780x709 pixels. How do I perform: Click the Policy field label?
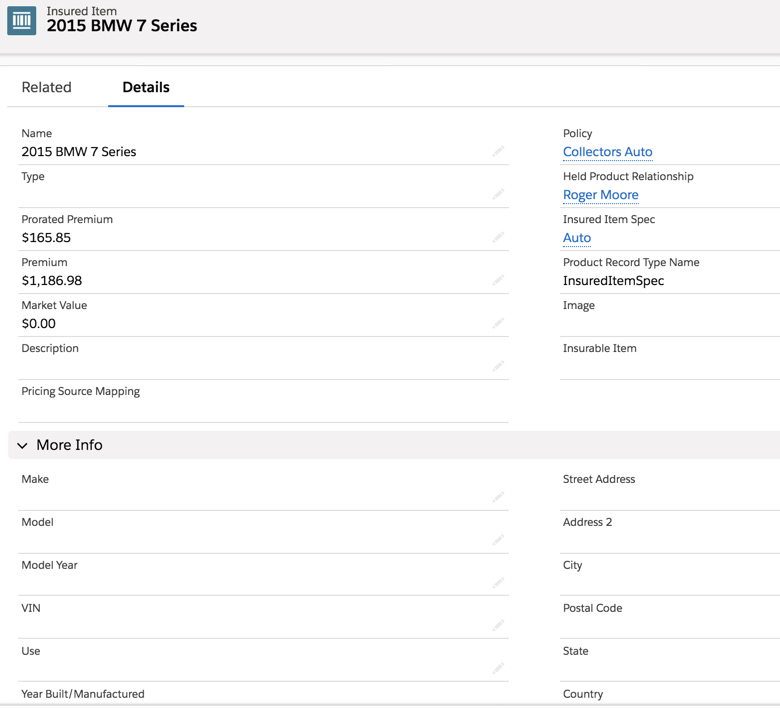pyautogui.click(x=577, y=133)
